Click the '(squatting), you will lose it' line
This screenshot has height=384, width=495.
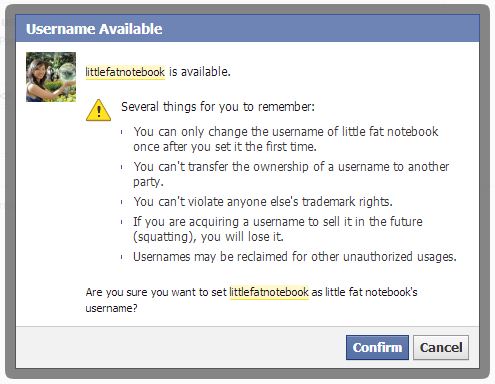[208, 237]
